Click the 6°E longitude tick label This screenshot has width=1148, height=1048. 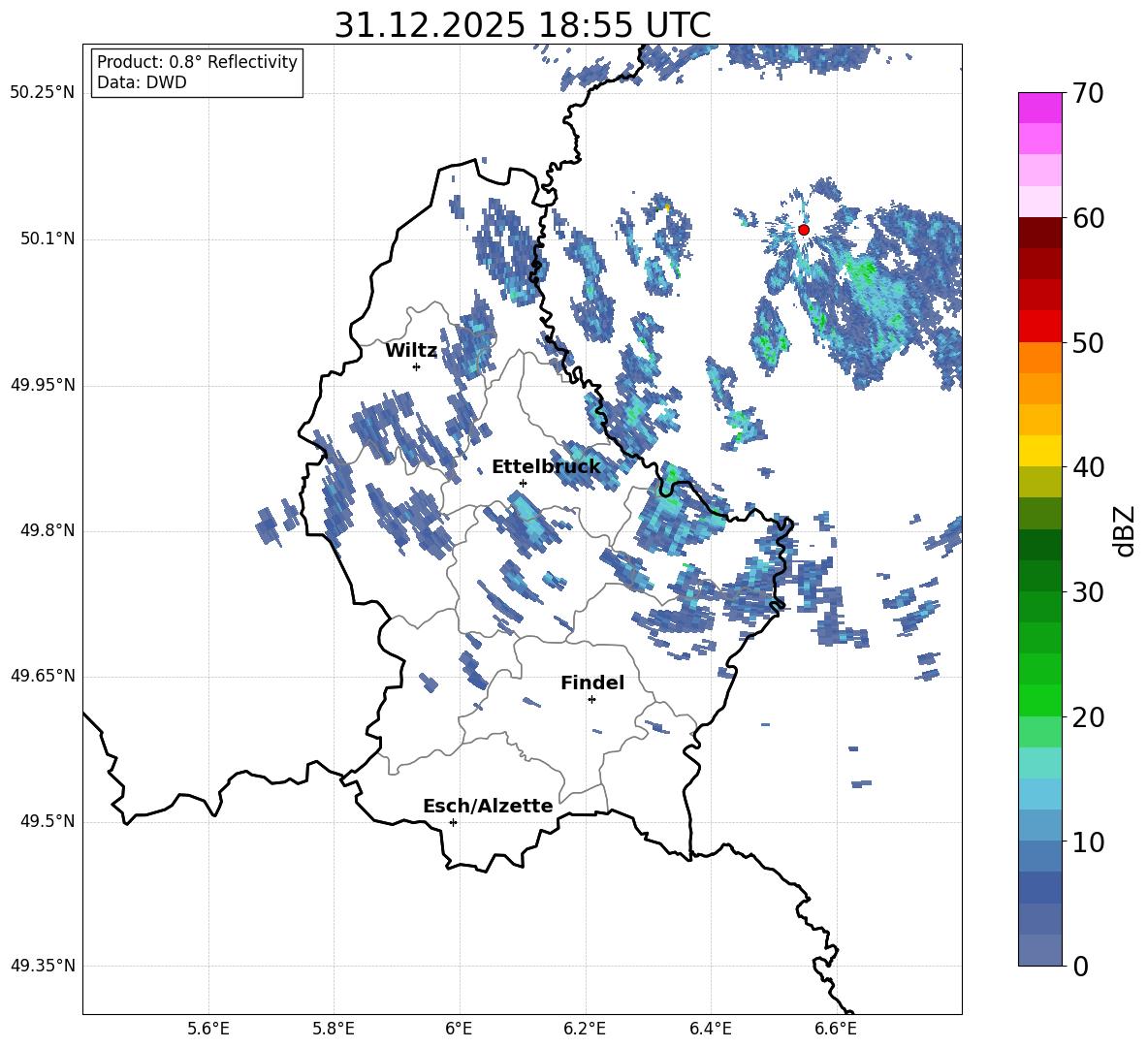(x=459, y=1029)
